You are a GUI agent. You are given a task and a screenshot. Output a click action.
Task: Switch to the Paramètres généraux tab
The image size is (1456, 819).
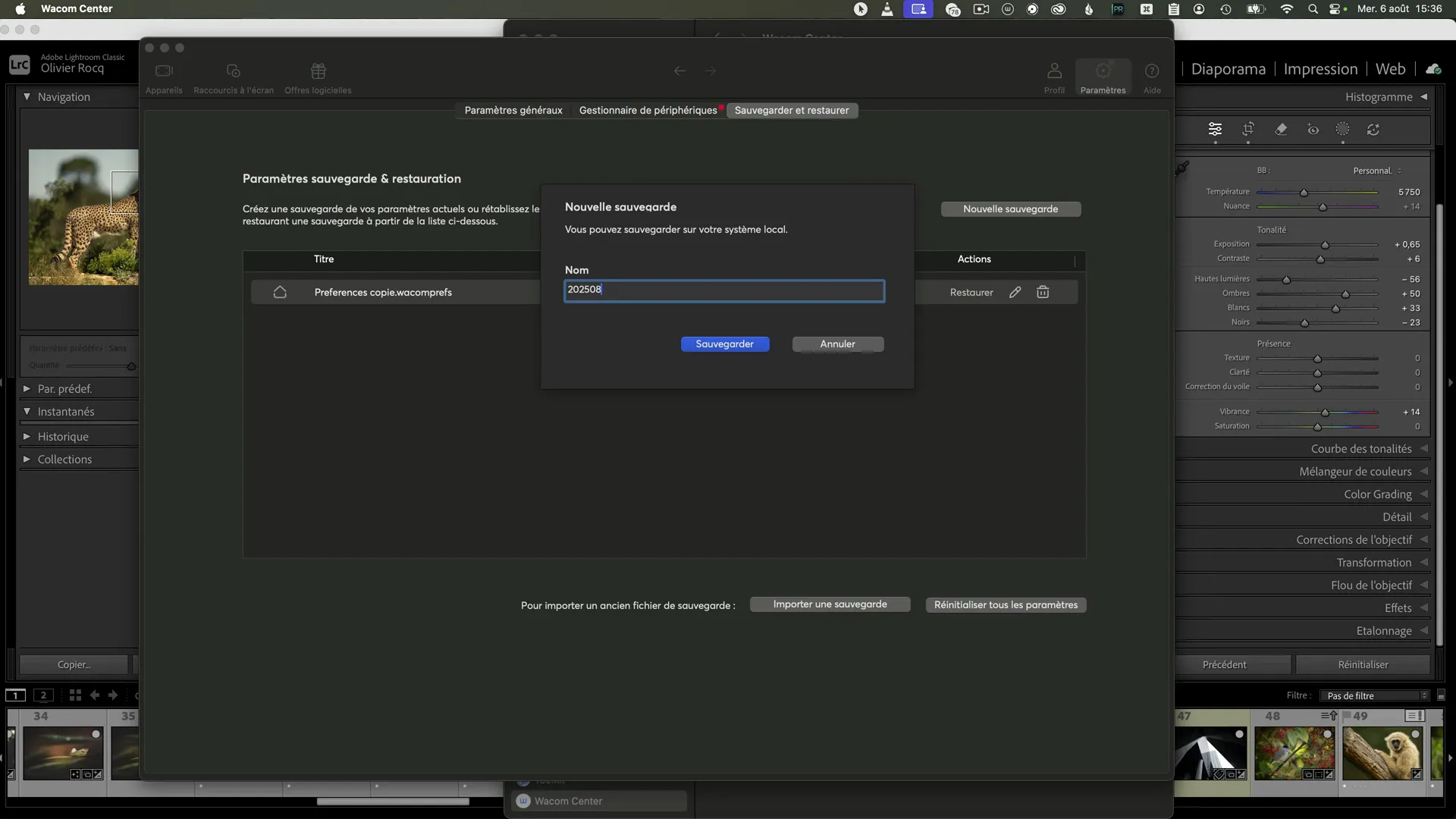click(513, 110)
